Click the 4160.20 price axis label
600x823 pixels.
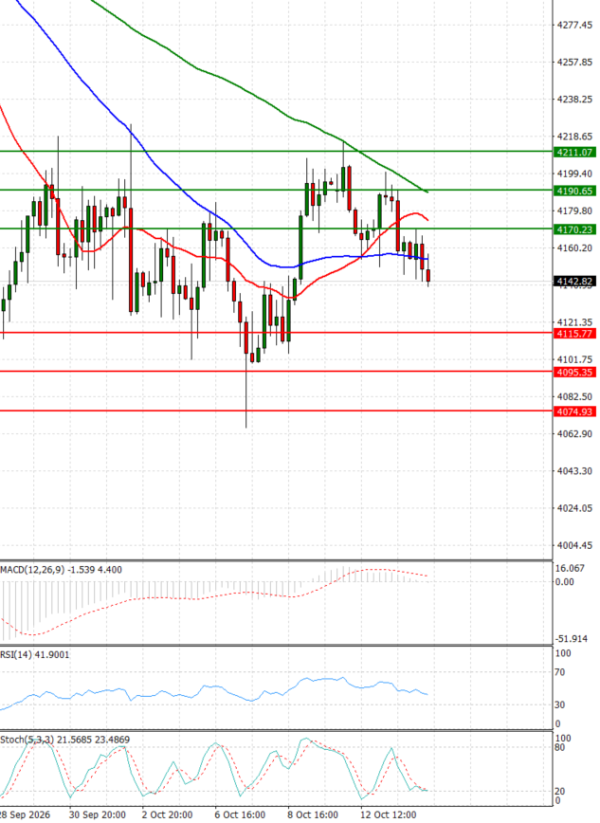(575, 248)
